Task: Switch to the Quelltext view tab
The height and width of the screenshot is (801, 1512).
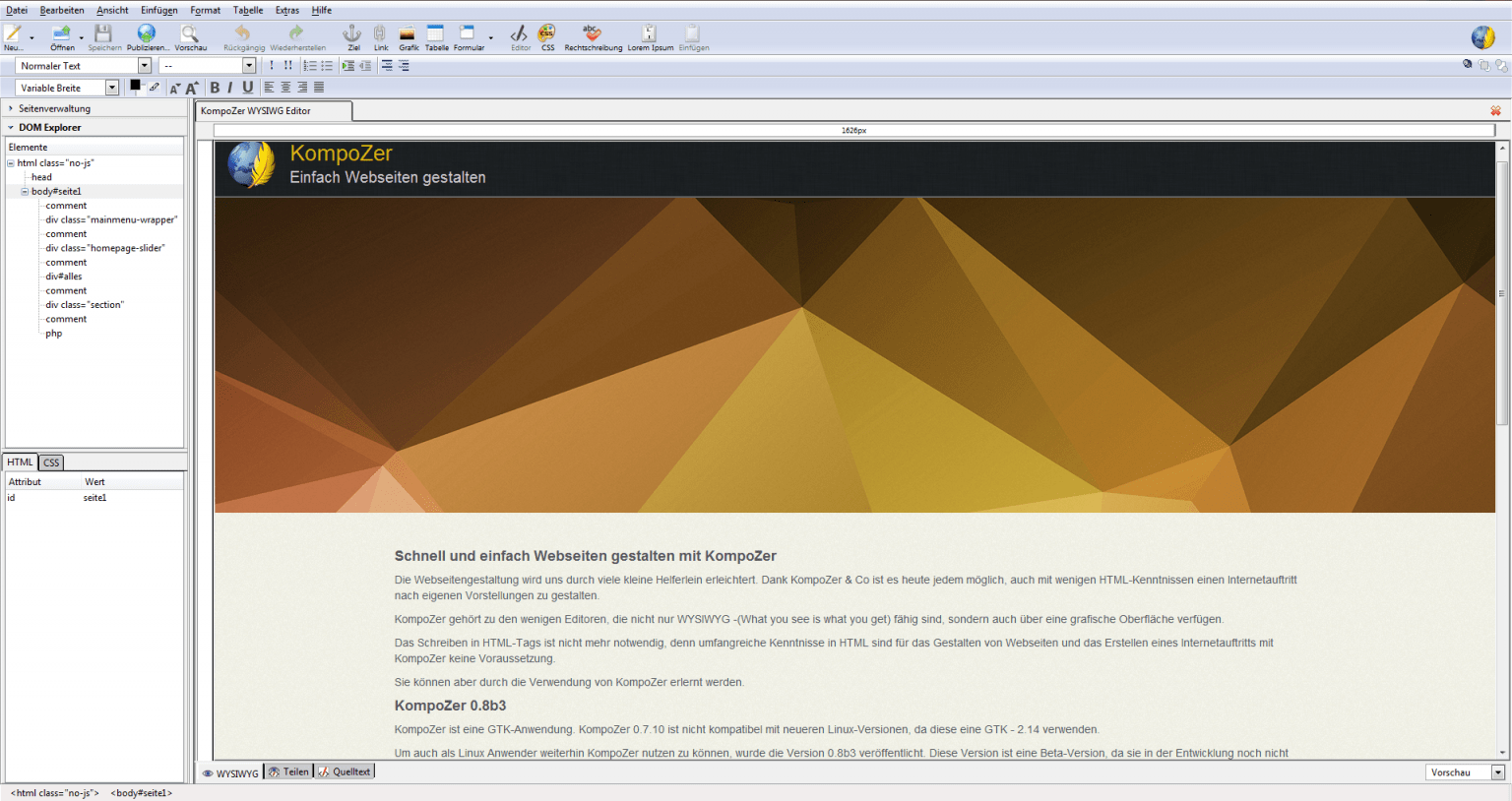Action: [344, 771]
